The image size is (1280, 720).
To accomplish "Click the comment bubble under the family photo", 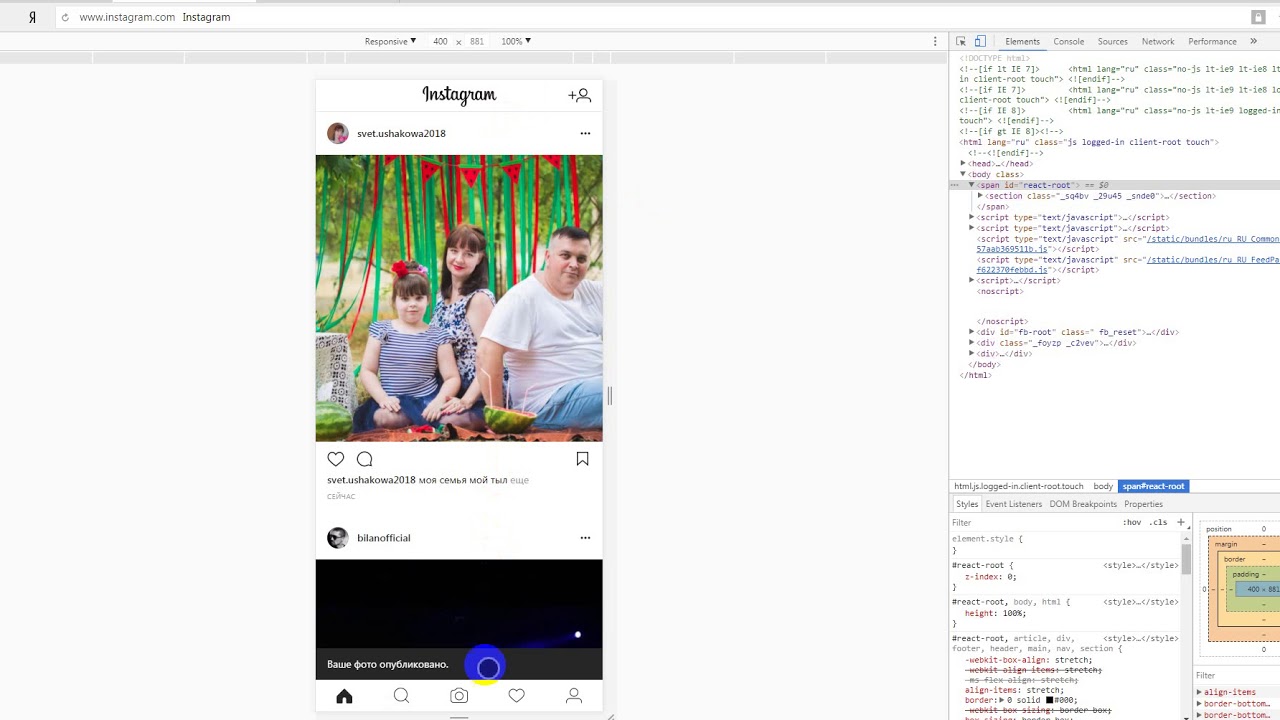I will point(365,459).
